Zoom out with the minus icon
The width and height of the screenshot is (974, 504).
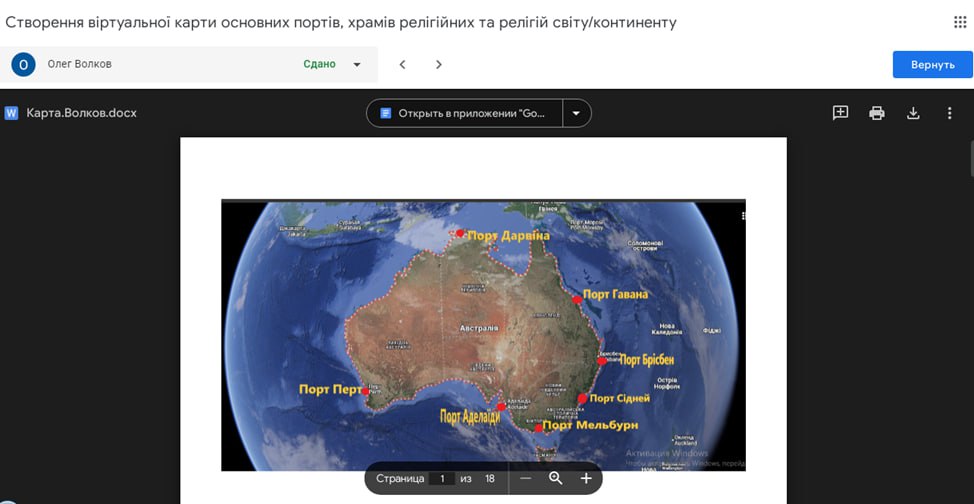[526, 479]
